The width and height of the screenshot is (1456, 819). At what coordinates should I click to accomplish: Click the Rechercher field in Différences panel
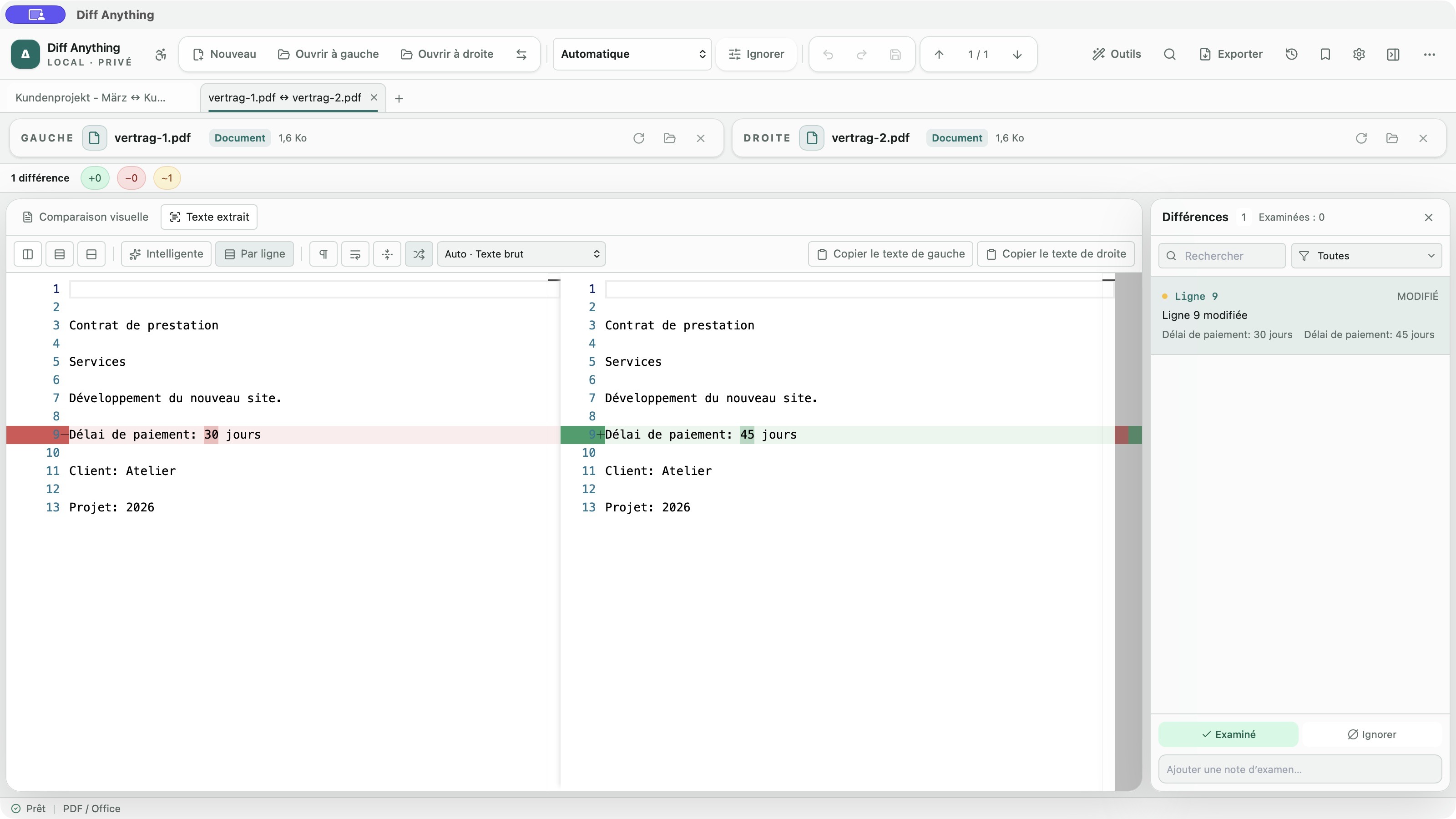1222,256
